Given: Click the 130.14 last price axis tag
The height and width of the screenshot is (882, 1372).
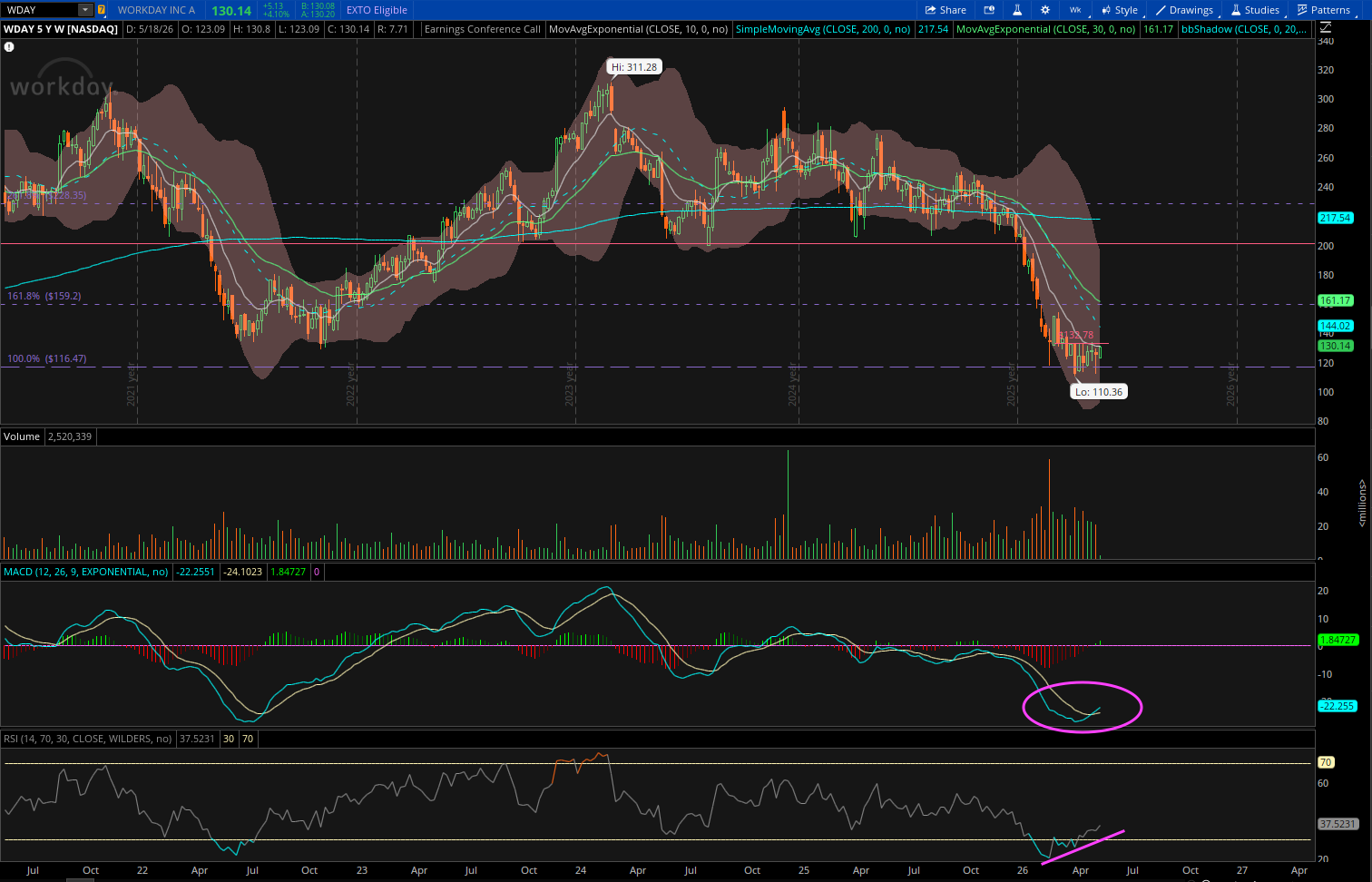Looking at the screenshot, I should (1336, 346).
